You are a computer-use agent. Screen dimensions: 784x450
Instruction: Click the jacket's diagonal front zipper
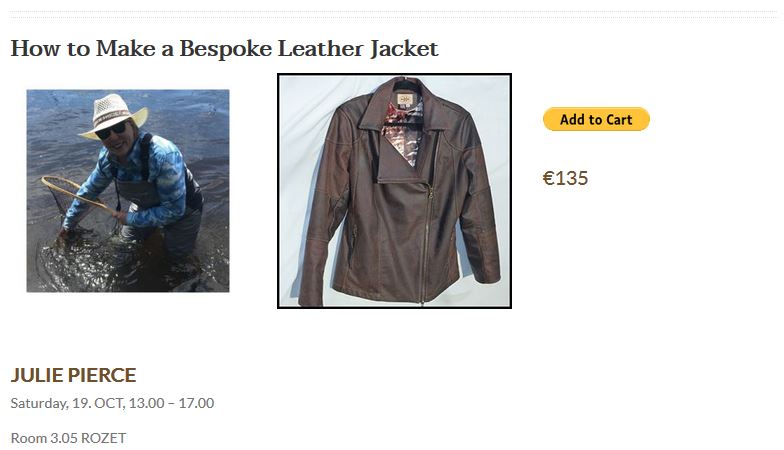click(426, 240)
